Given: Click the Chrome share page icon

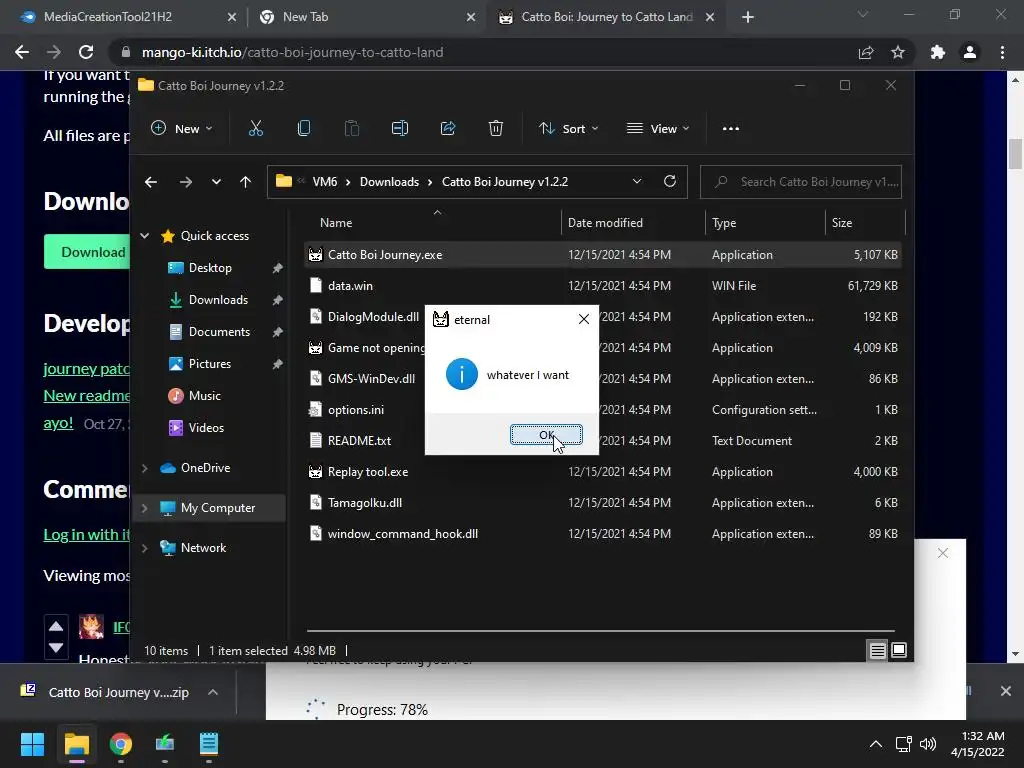Looking at the screenshot, I should point(866,52).
